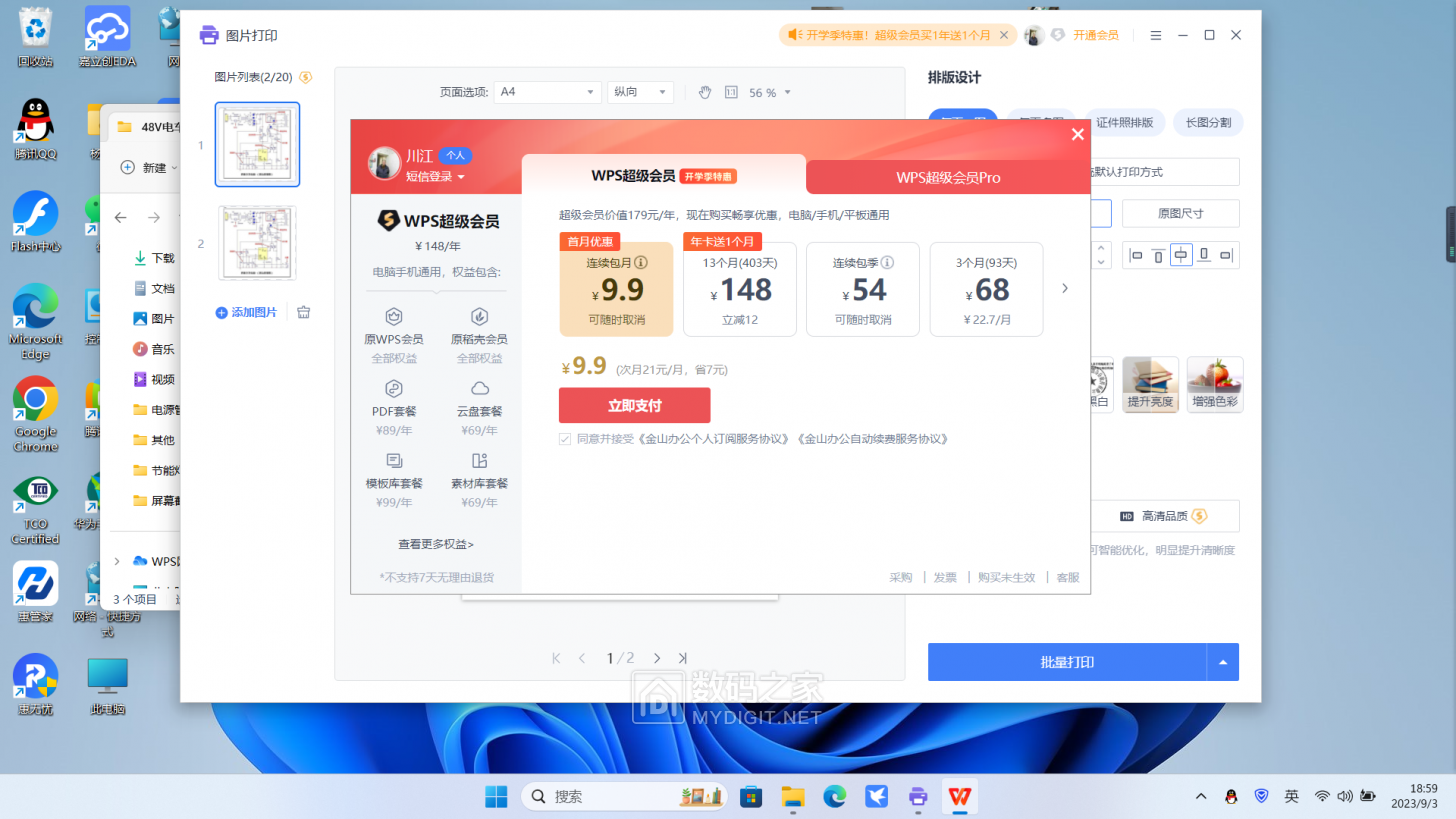Screen dimensions: 1456x819
Task: Click the taskbar 搜索 box
Action: point(624,796)
